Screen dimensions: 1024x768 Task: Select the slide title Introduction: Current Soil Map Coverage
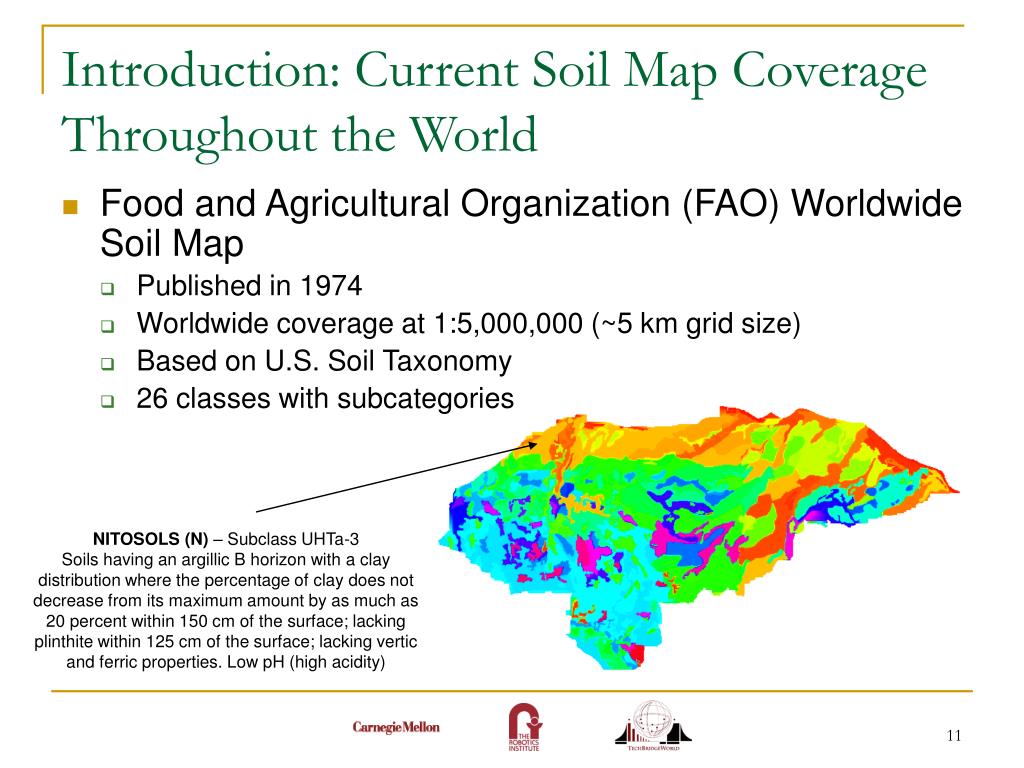click(x=494, y=72)
